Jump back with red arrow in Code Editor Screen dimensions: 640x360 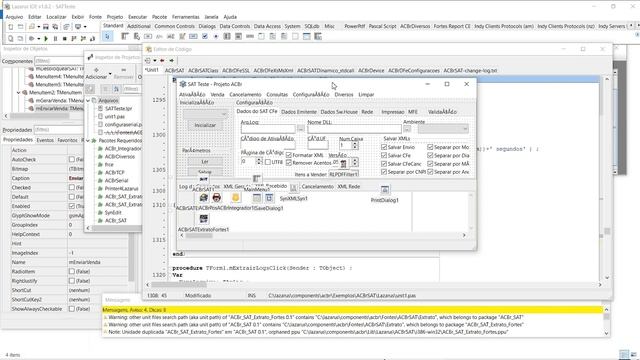pyautogui.click(x=162, y=60)
